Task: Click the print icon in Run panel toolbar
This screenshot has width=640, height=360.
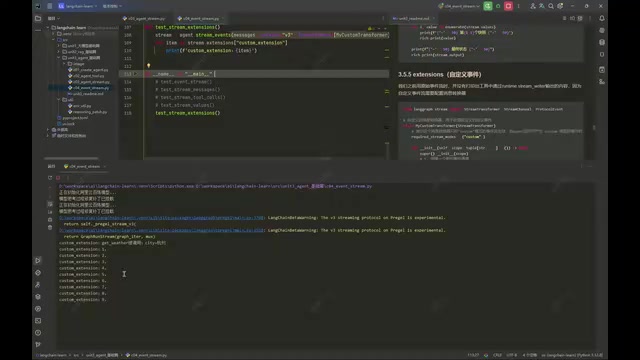Action: tap(50, 220)
